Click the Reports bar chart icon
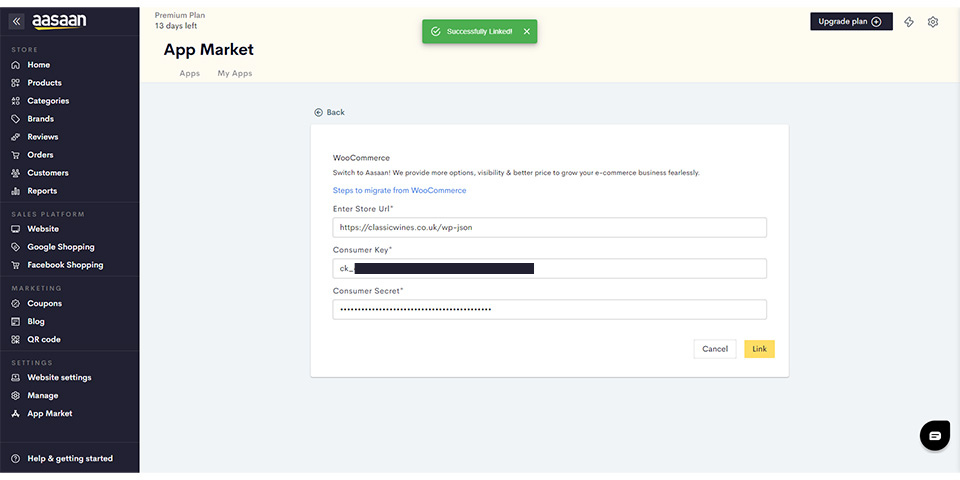The width and height of the screenshot is (960, 480). (x=16, y=191)
